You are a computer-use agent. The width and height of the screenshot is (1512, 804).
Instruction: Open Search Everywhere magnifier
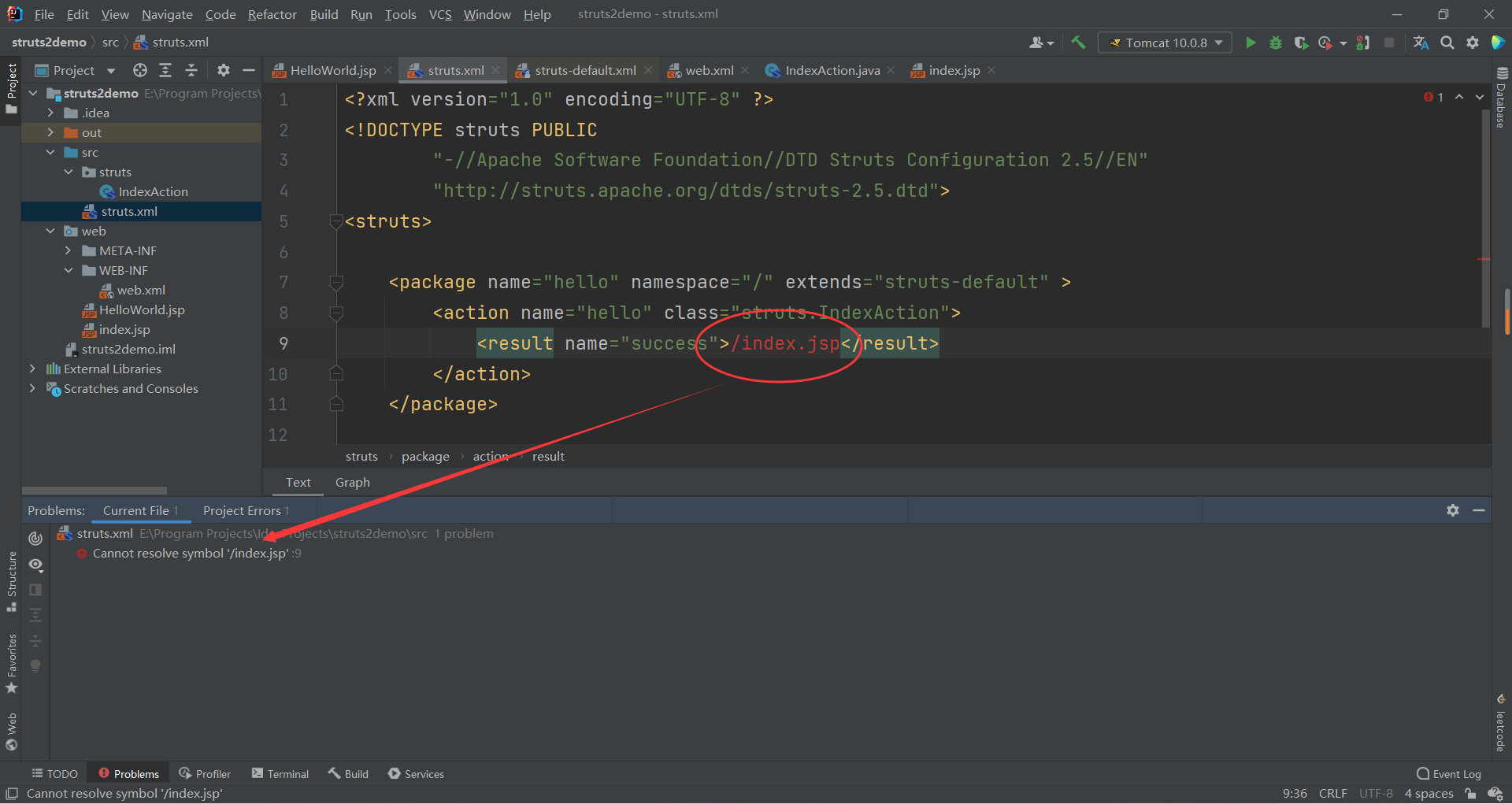1447,43
